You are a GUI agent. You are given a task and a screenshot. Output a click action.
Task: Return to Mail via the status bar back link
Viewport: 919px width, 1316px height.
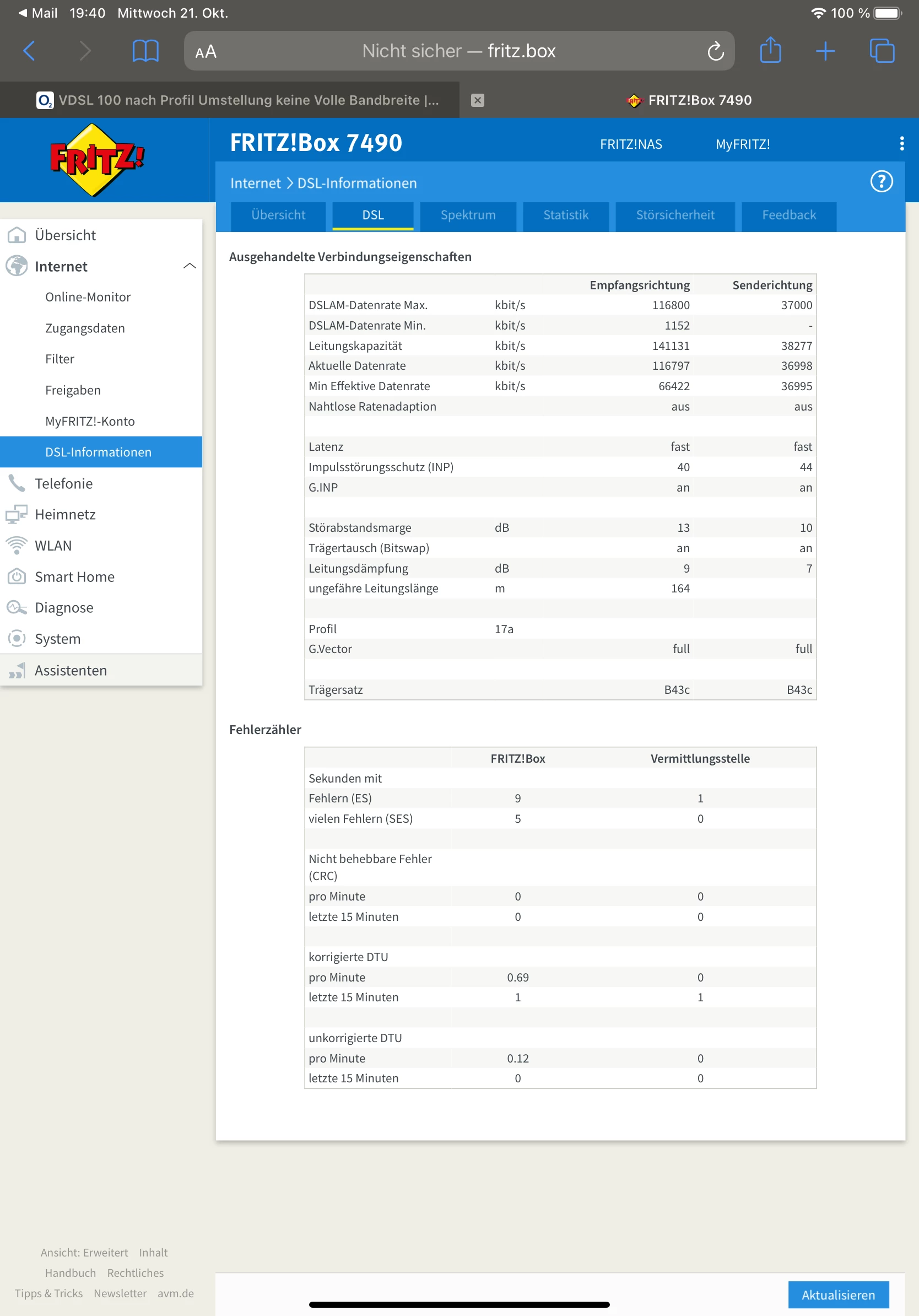(38, 13)
